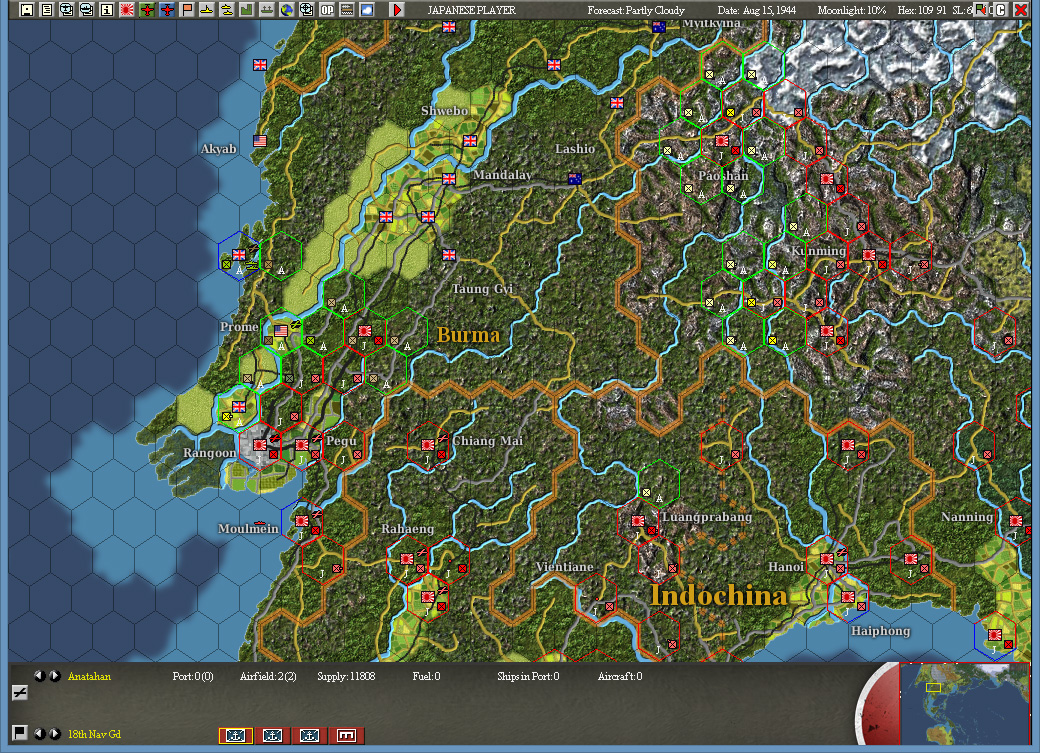
Task: Open the Anatahan base name link
Action: pyautogui.click(x=89, y=676)
